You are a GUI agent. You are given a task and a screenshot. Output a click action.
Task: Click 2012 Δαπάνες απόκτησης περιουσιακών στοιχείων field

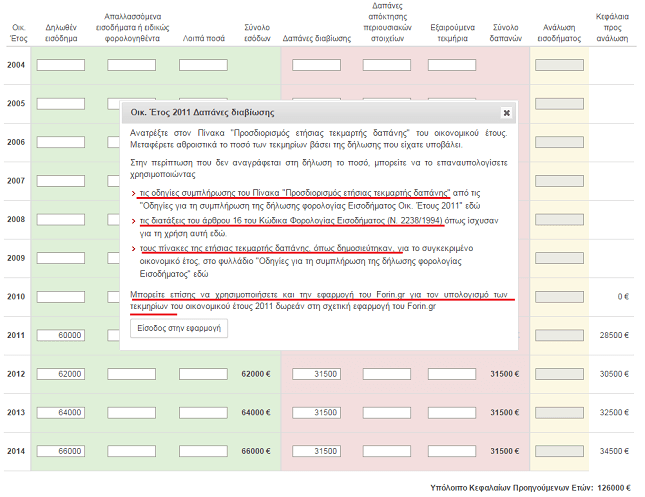pyautogui.click(x=387, y=374)
